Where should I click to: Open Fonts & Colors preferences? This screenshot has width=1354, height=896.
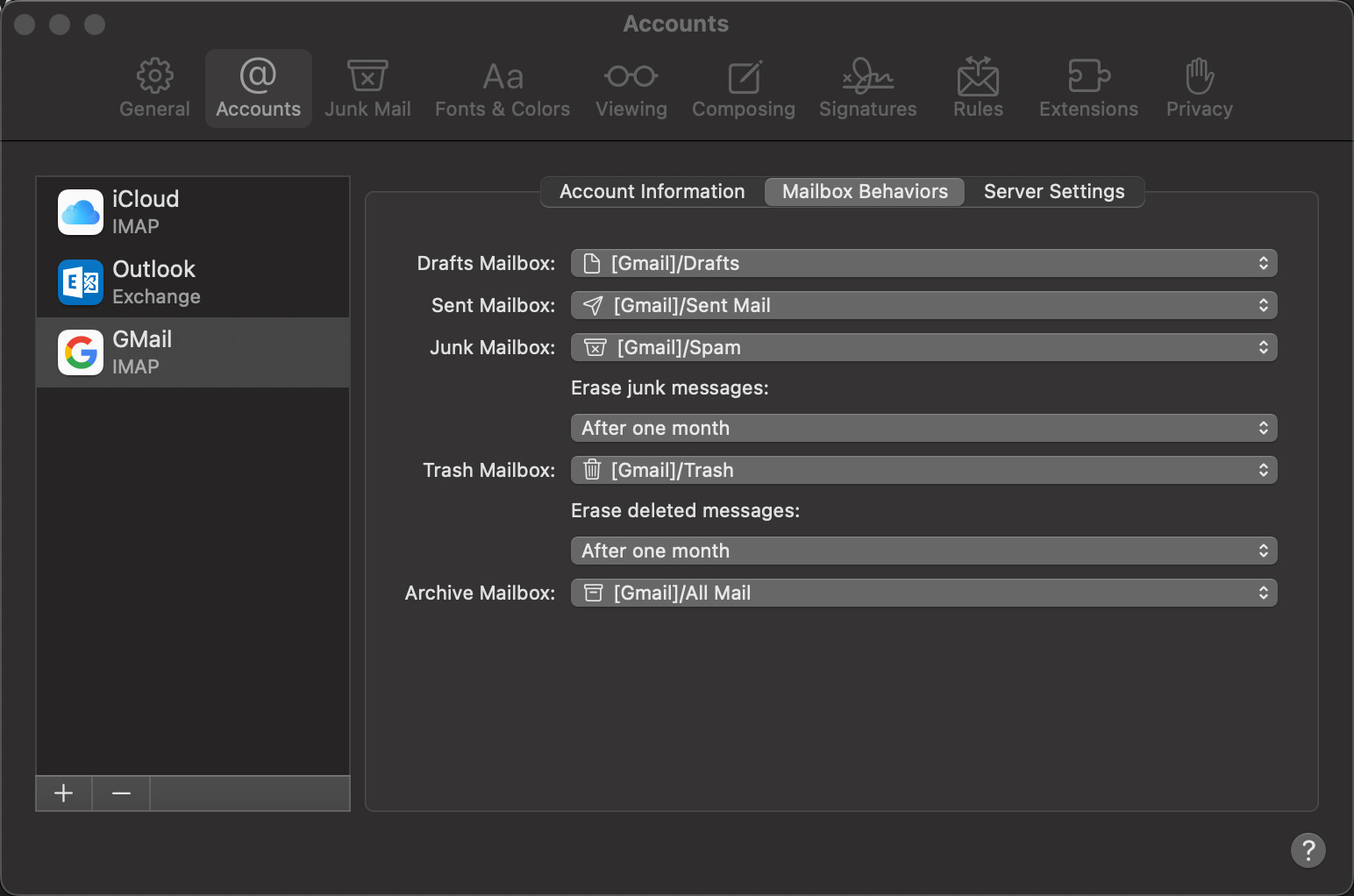coord(502,89)
